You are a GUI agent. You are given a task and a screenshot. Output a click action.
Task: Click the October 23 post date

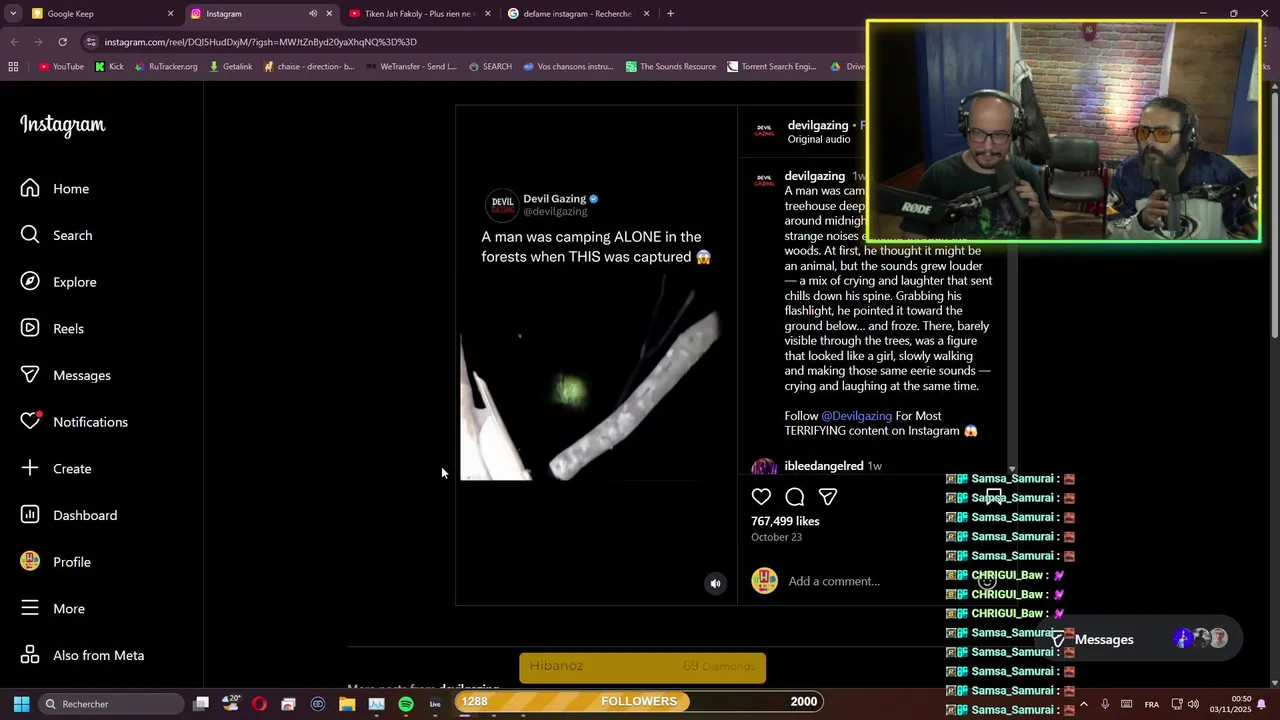(x=776, y=537)
